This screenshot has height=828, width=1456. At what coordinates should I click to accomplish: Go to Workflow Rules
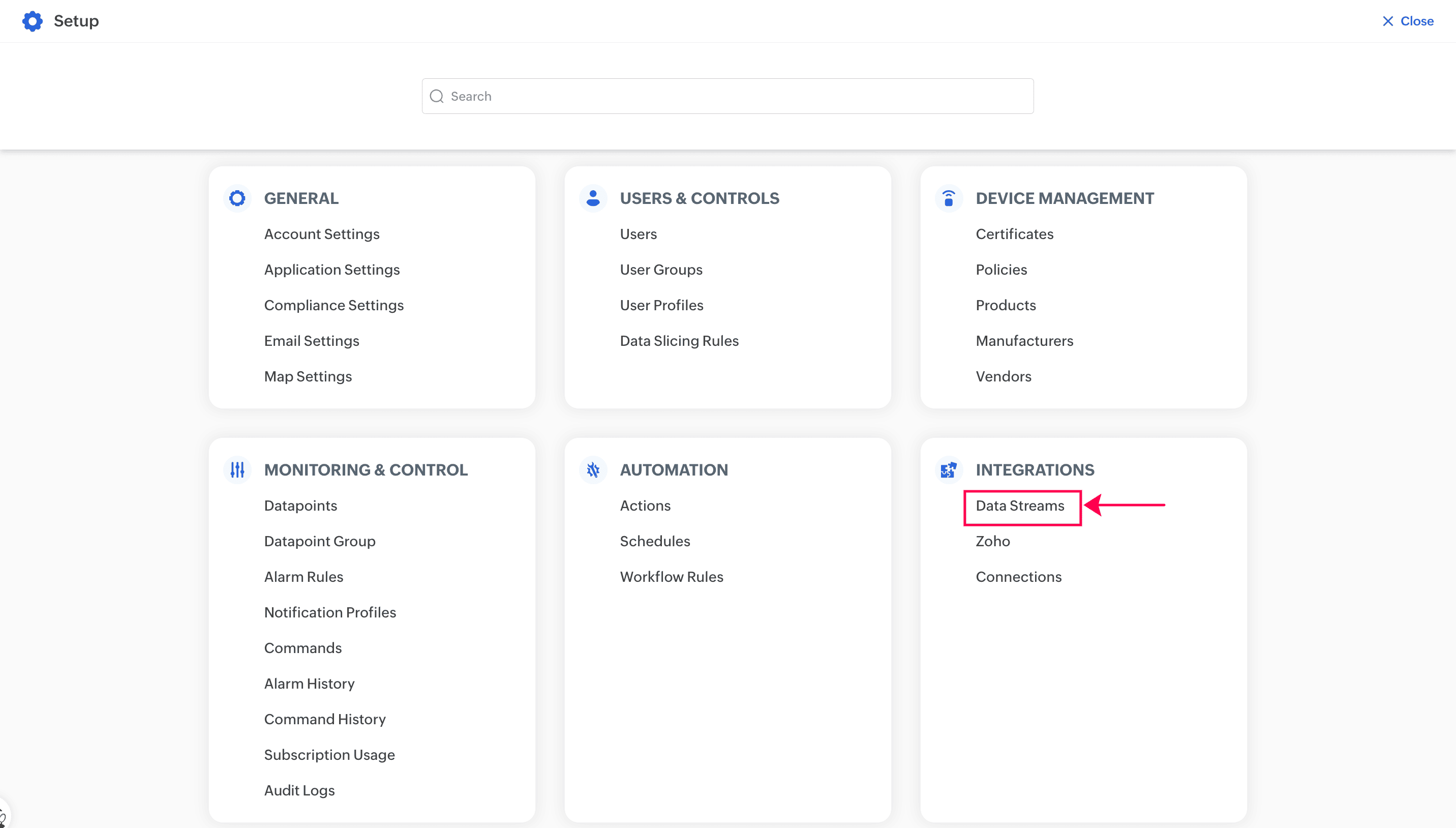click(671, 577)
